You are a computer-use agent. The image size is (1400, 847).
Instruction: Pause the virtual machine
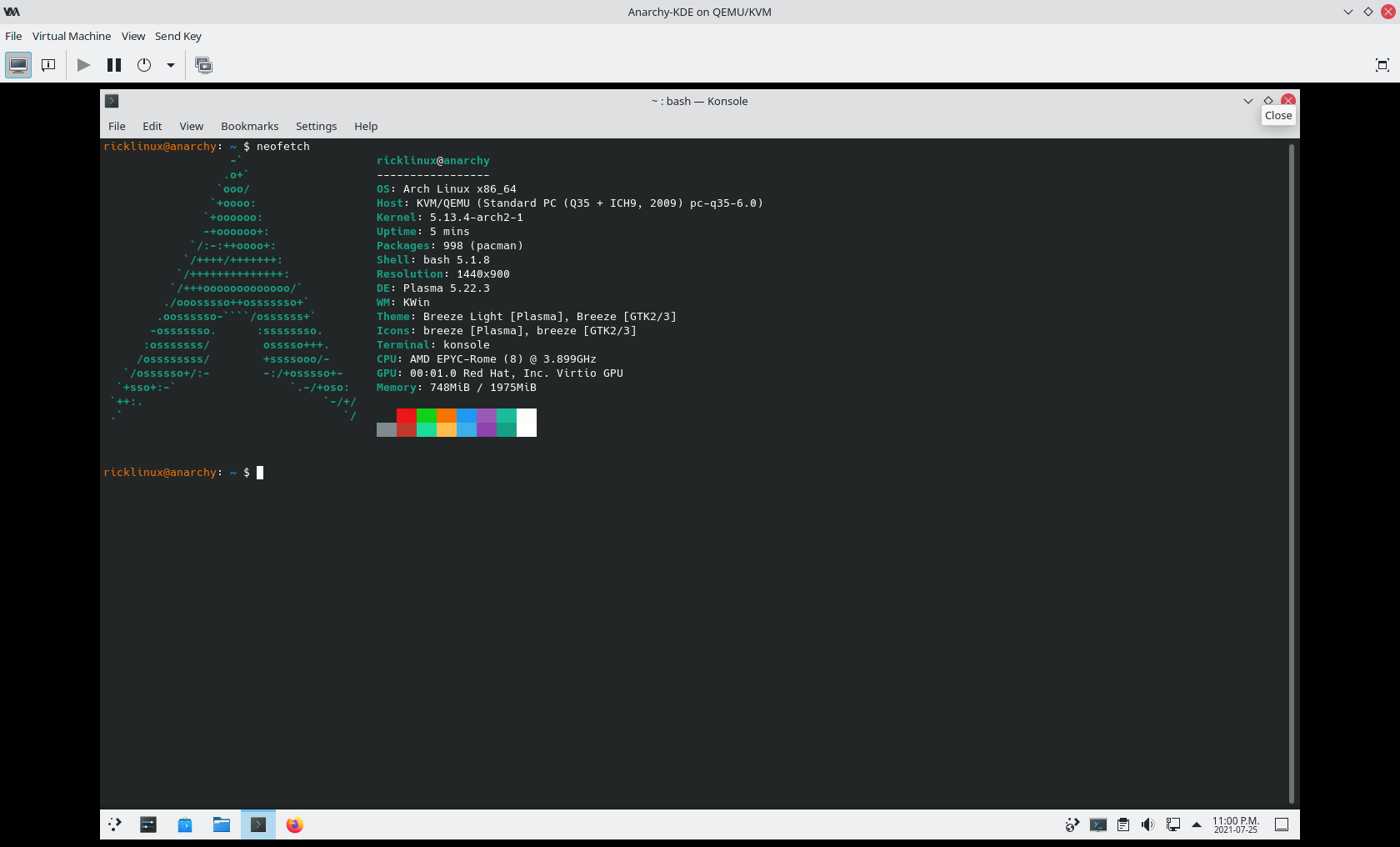(114, 65)
